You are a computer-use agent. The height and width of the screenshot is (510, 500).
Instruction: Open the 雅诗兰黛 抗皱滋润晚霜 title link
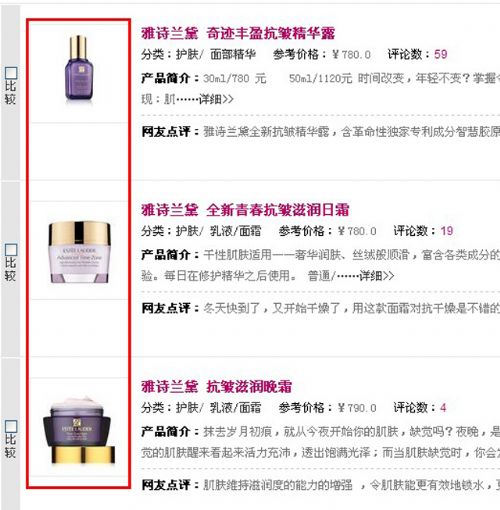point(216,387)
